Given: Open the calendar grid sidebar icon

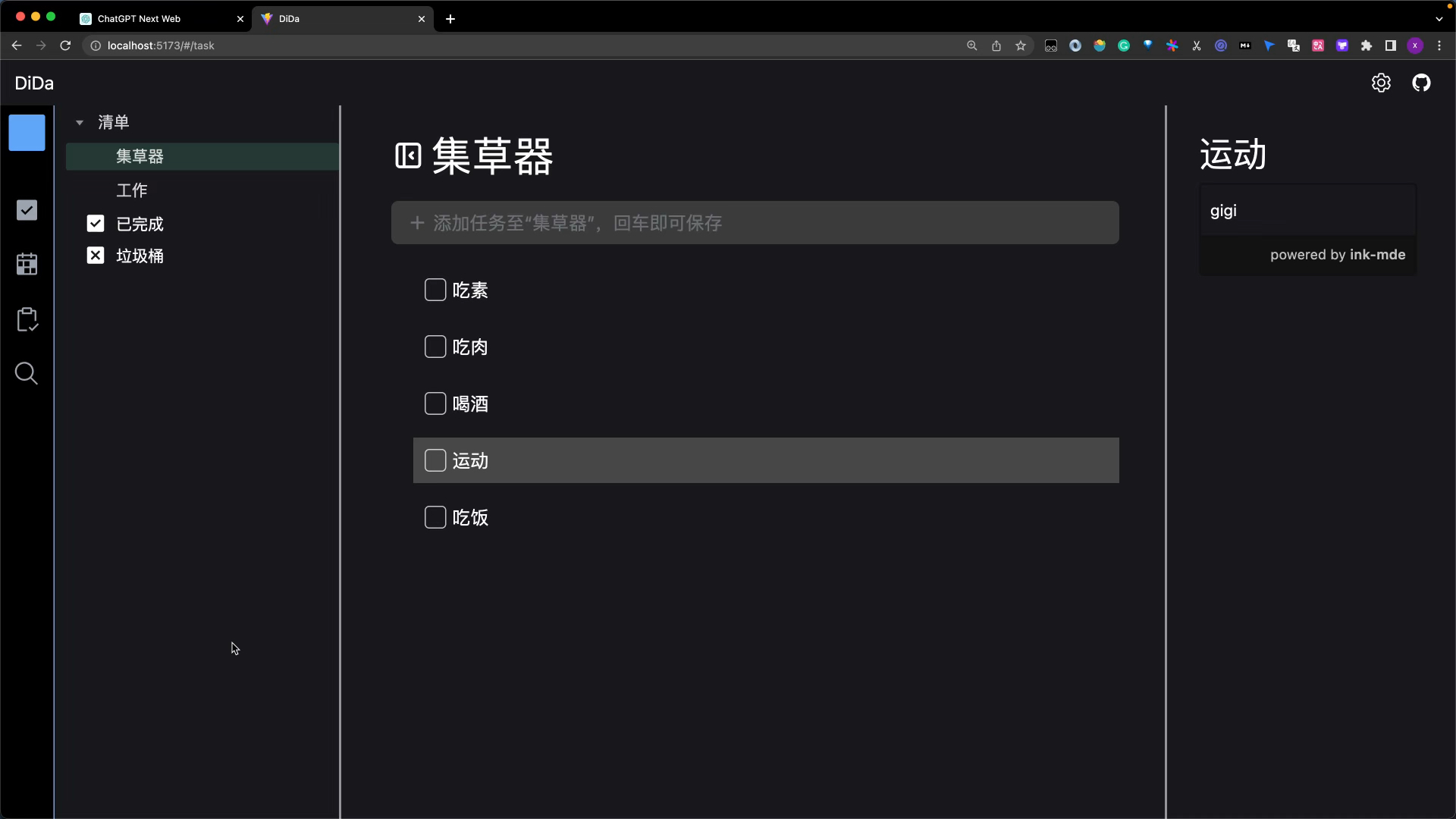Looking at the screenshot, I should pyautogui.click(x=27, y=264).
